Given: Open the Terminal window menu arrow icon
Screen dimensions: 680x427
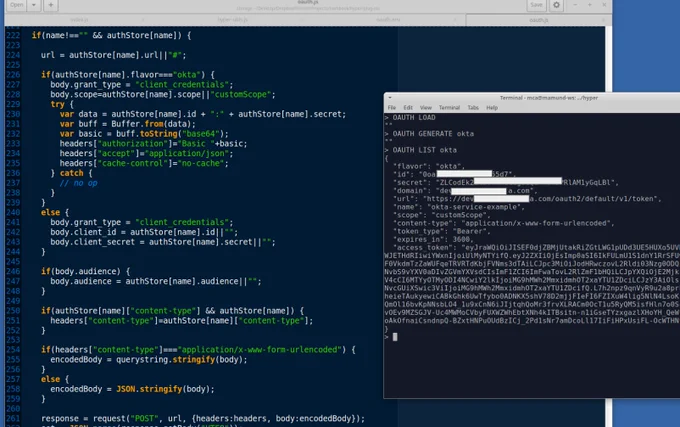Looking at the screenshot, I should tap(390, 98).
